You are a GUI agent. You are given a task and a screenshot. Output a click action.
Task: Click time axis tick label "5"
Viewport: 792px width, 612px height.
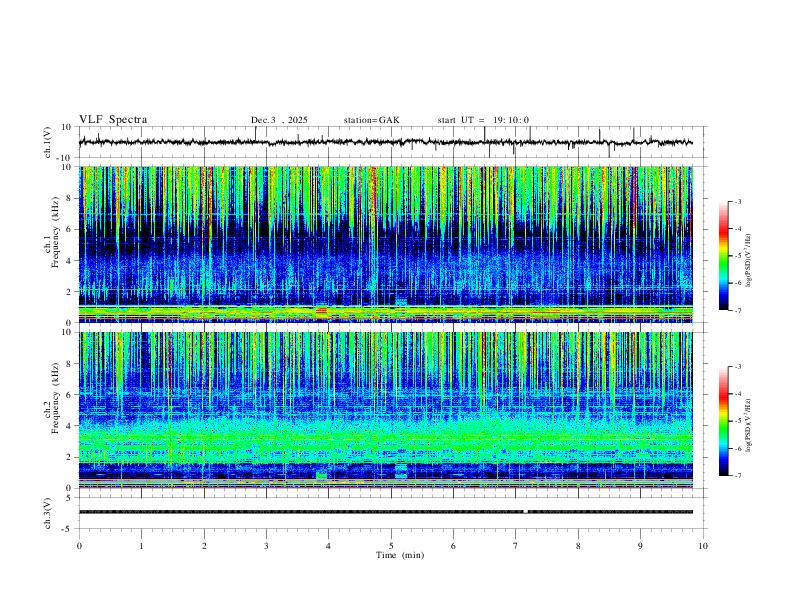[391, 546]
